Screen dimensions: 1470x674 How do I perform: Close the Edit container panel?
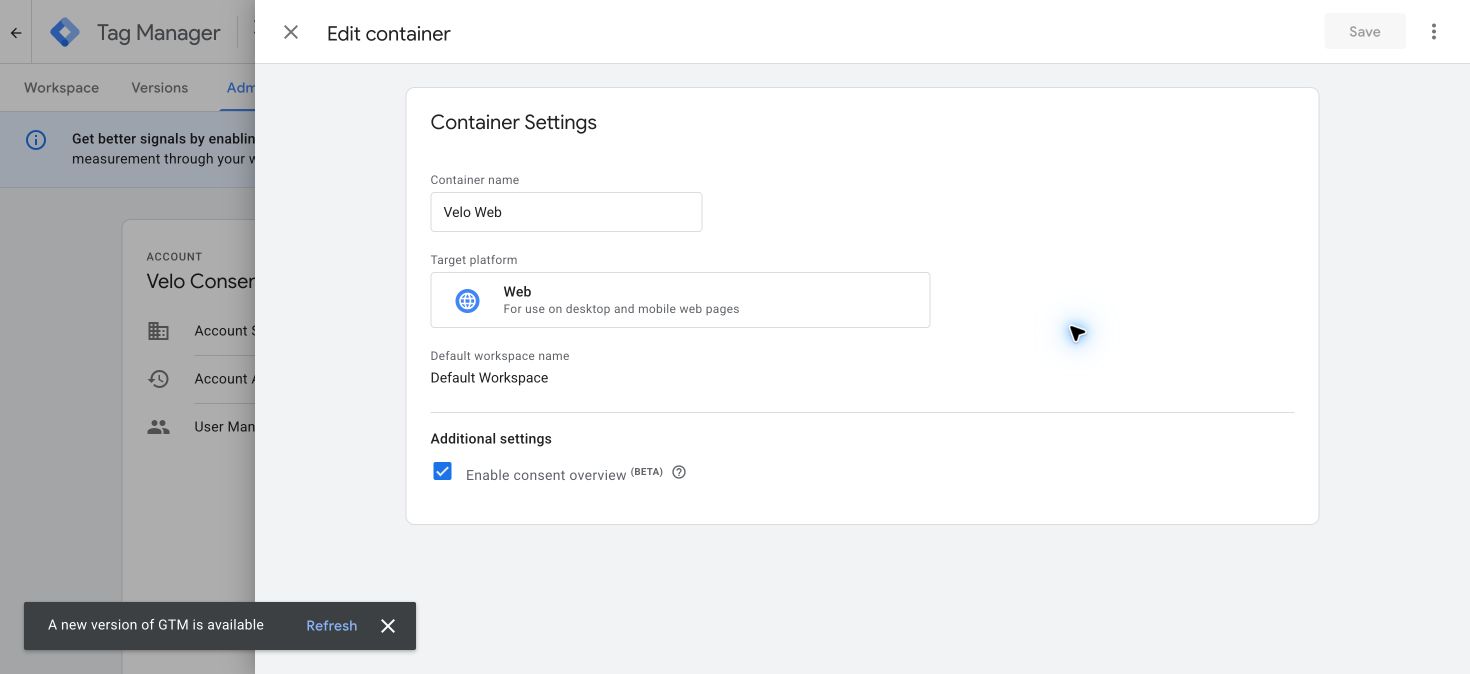point(291,32)
